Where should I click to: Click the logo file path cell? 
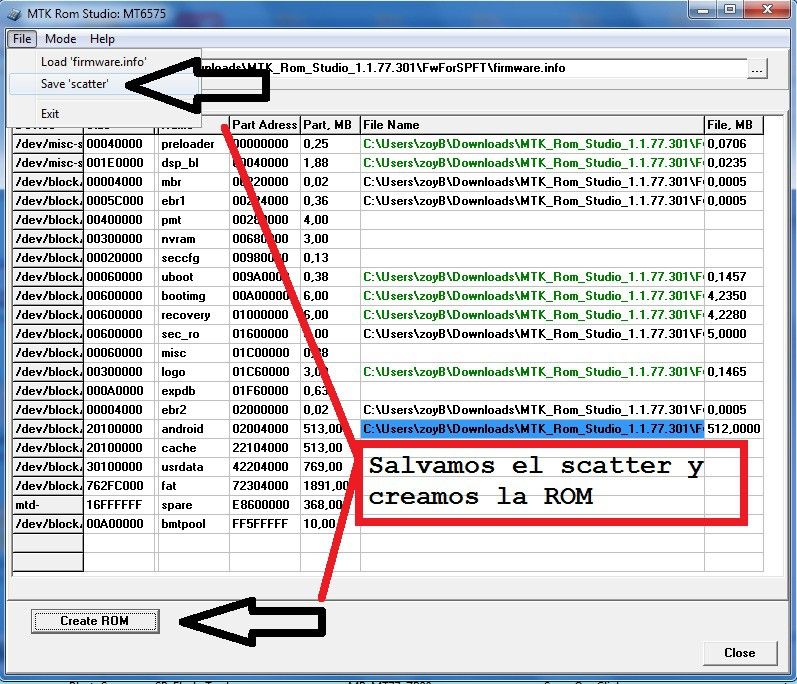(x=532, y=372)
